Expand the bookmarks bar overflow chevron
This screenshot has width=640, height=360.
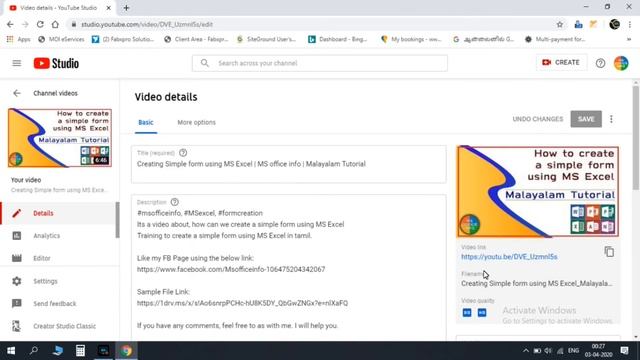[629, 39]
